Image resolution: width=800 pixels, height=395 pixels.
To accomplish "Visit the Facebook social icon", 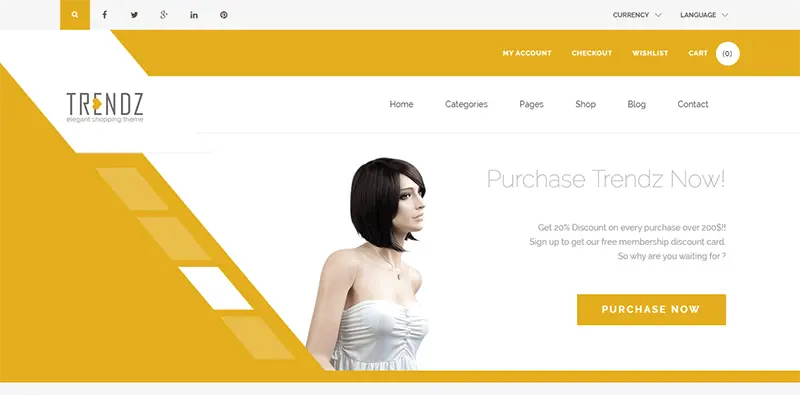I will tap(105, 15).
